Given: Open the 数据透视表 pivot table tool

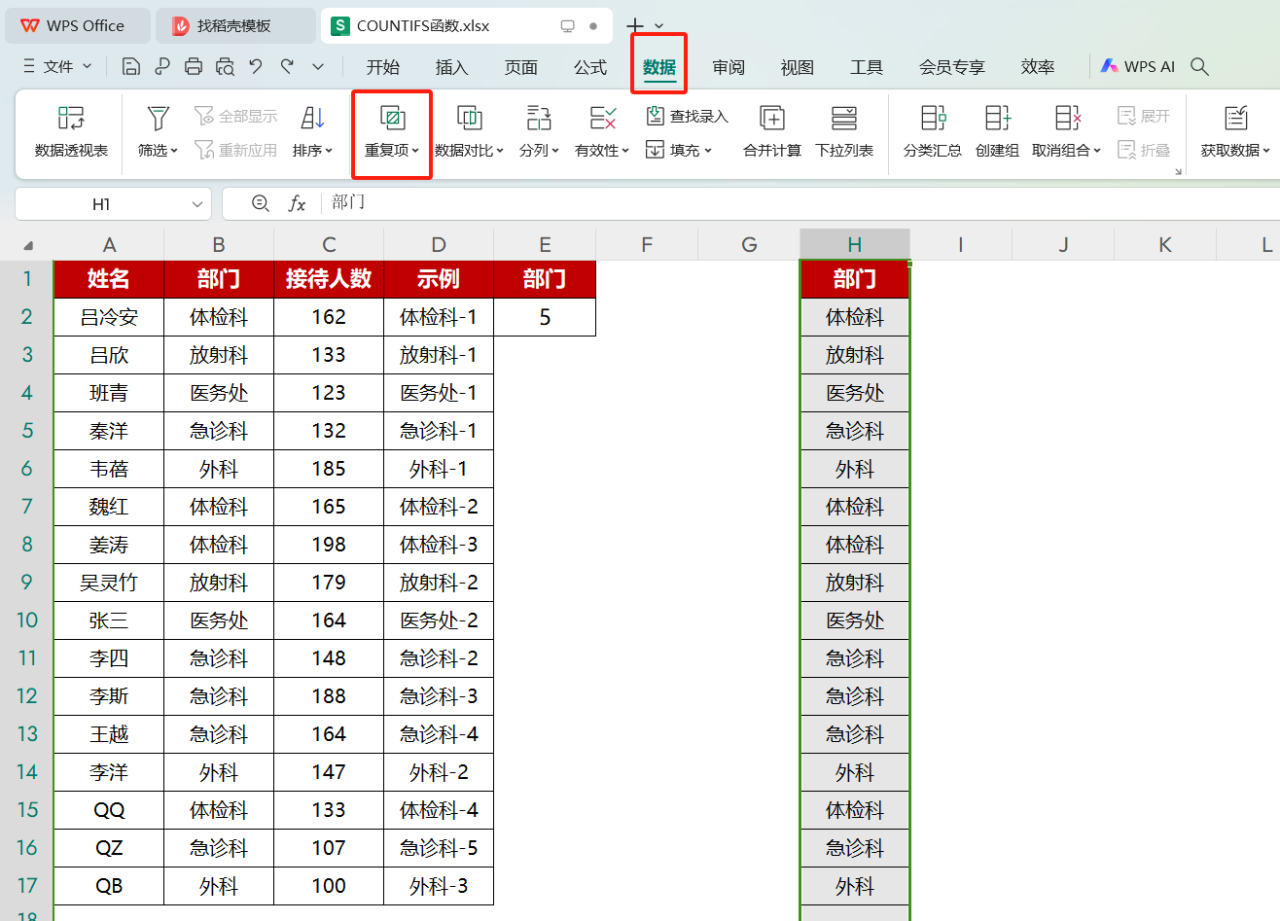Looking at the screenshot, I should point(71,133).
